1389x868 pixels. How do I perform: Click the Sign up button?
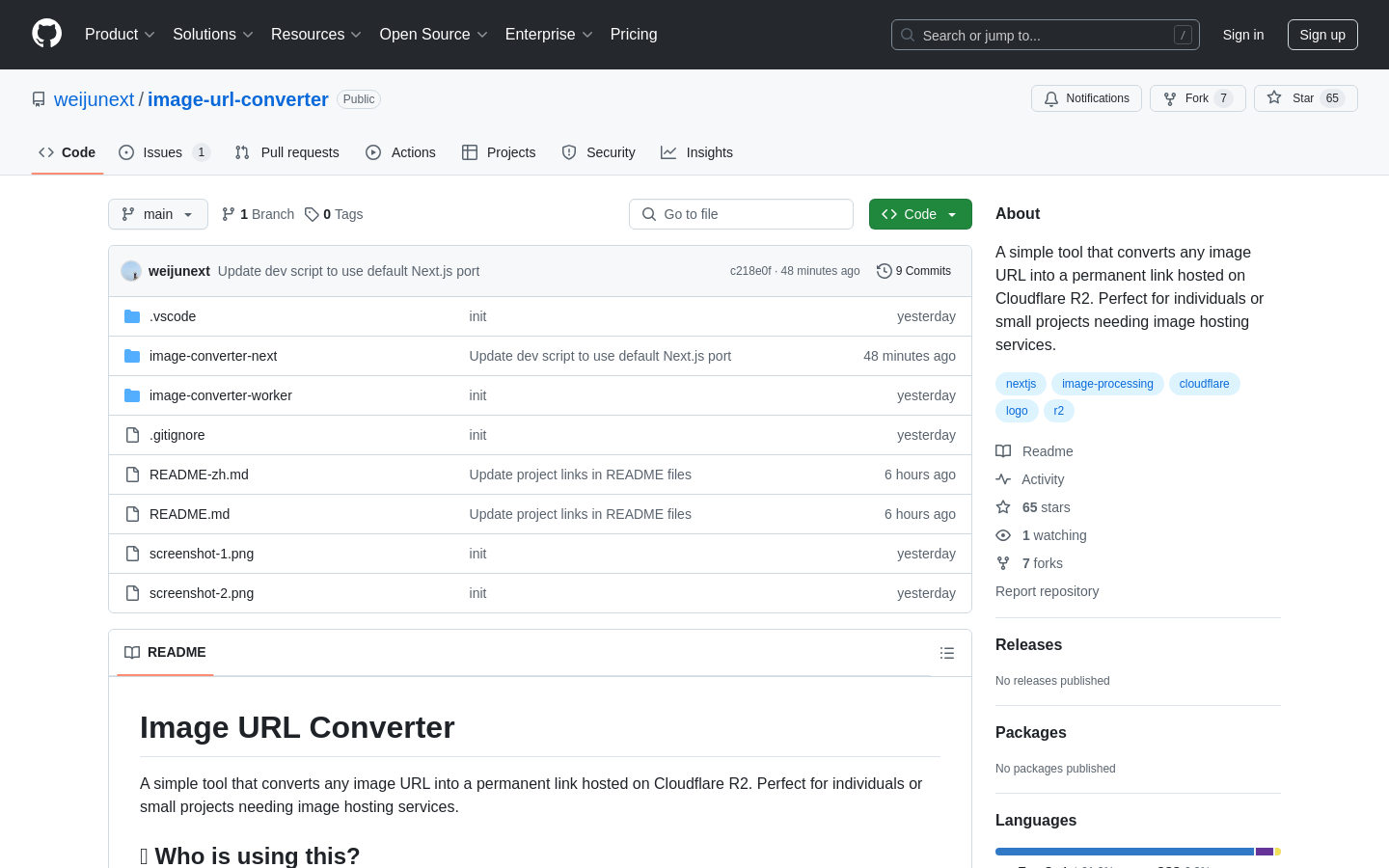(x=1322, y=35)
